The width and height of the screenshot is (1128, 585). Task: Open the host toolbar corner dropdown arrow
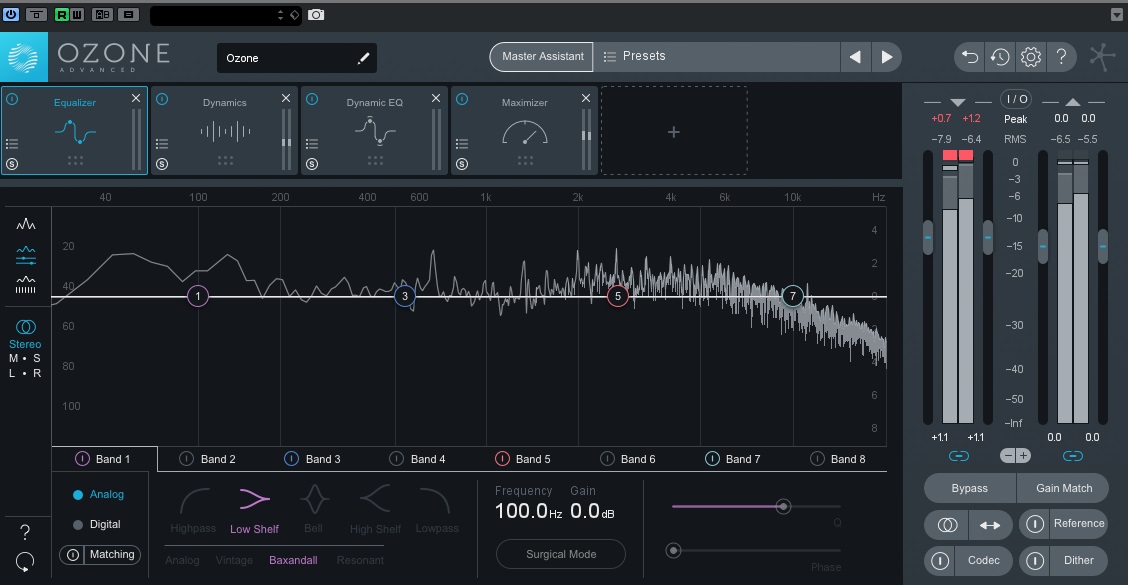tap(1116, 14)
